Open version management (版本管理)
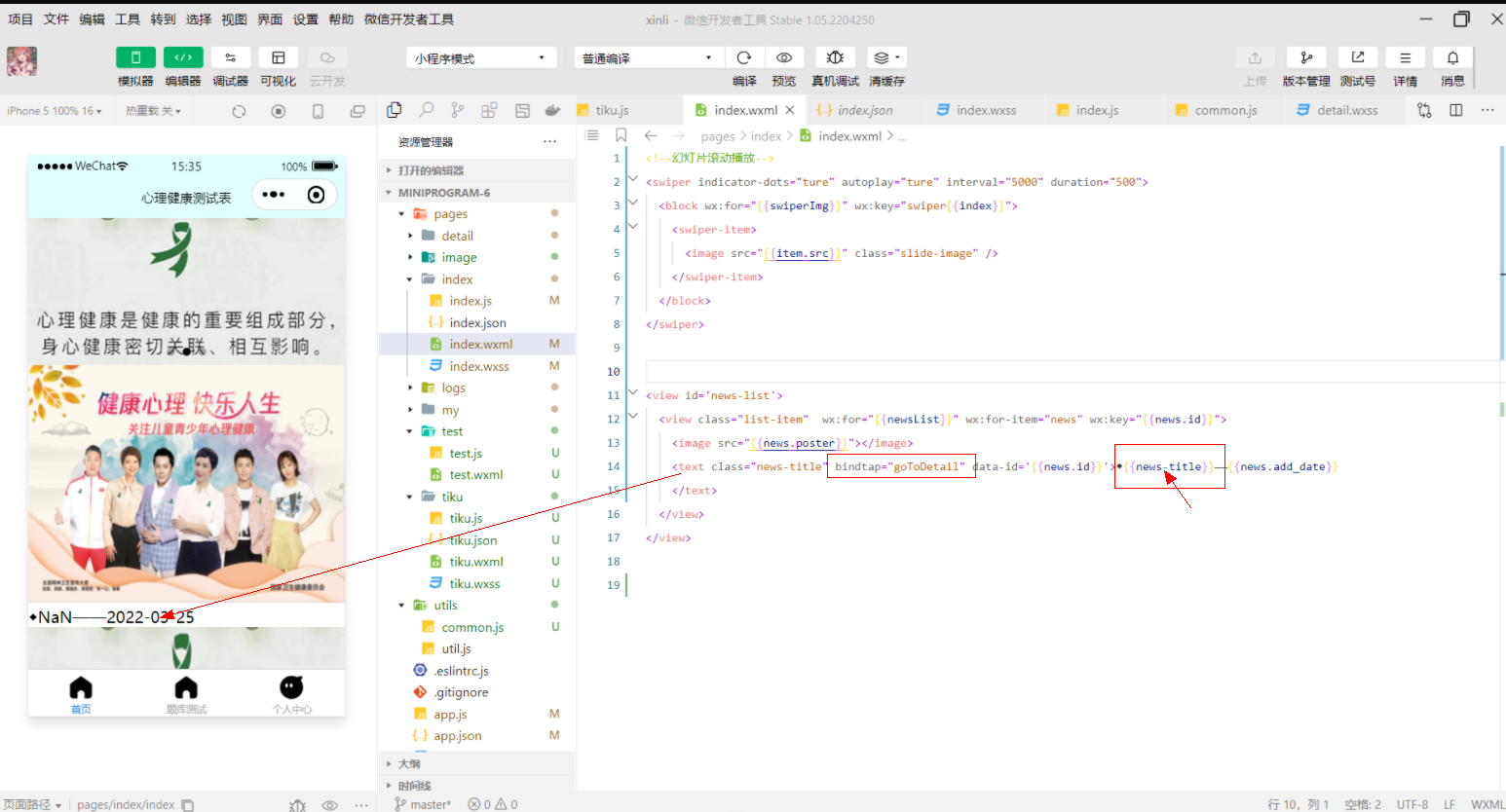This screenshot has height=812, width=1506. [1306, 57]
